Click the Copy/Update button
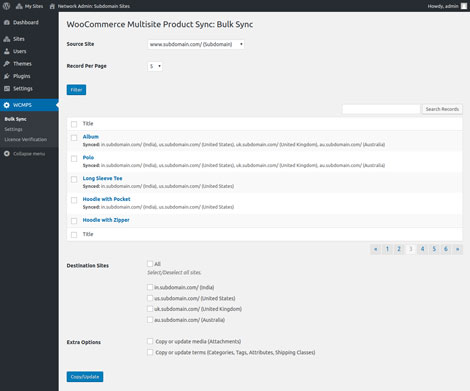This screenshot has width=470, height=391. click(85, 377)
